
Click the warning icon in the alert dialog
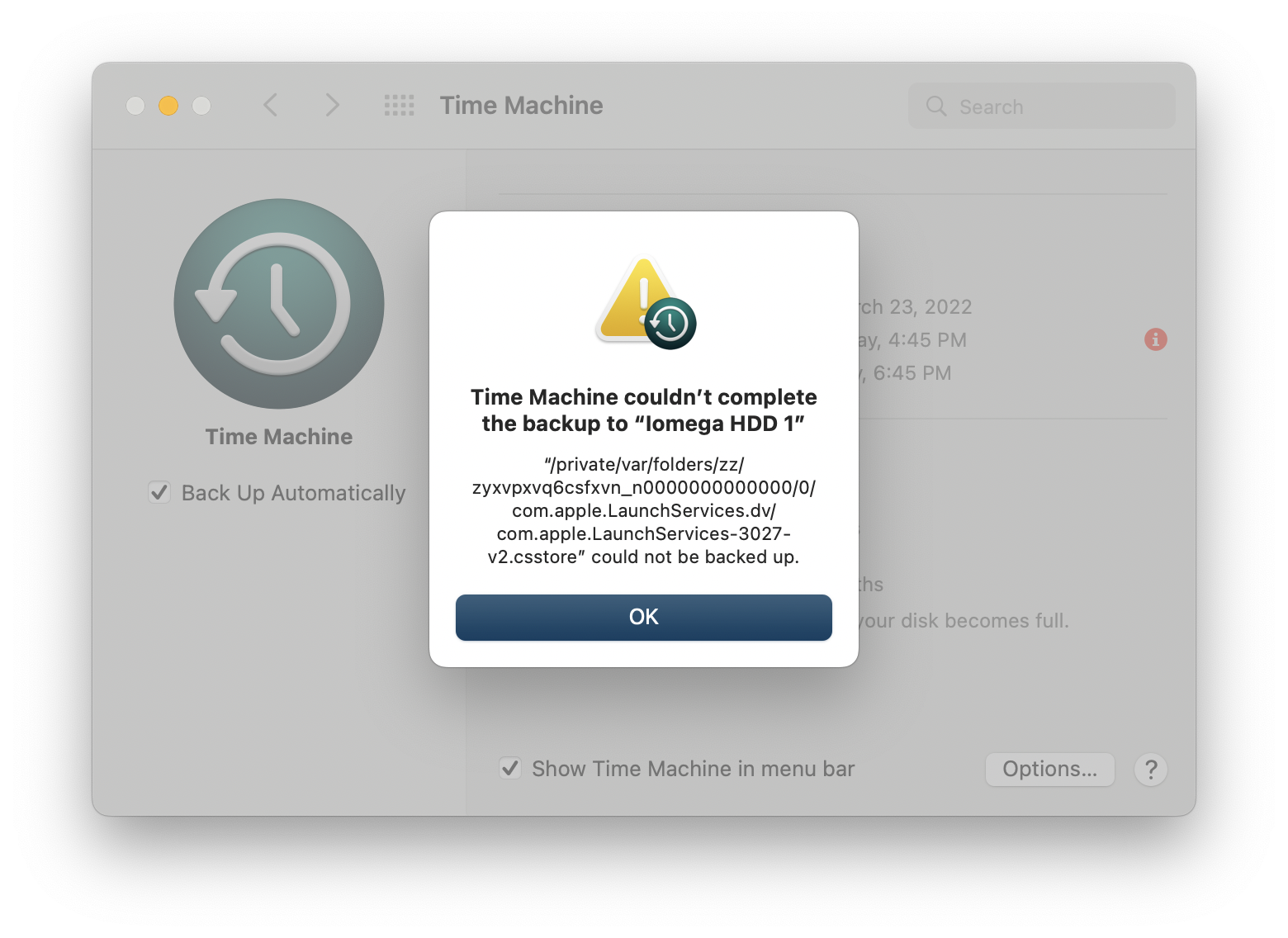pos(646,302)
